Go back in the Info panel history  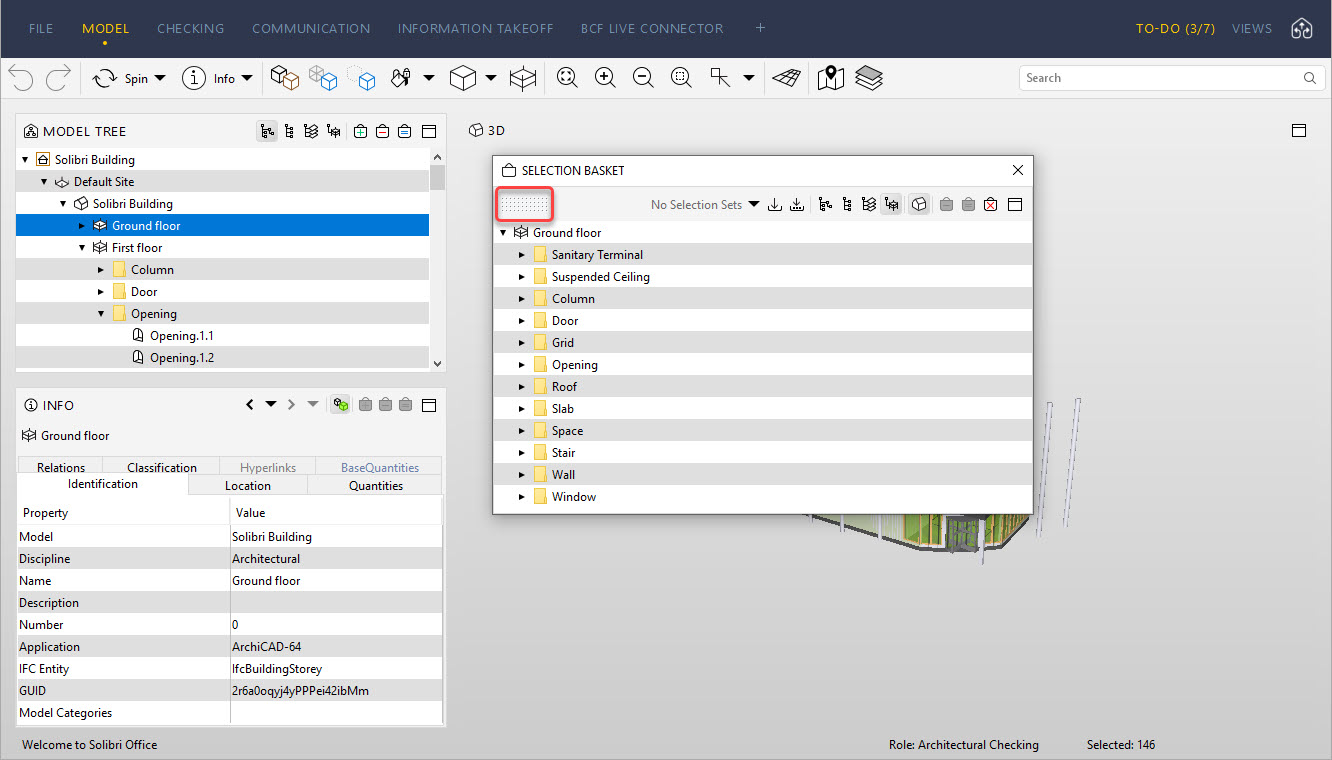[x=250, y=405]
